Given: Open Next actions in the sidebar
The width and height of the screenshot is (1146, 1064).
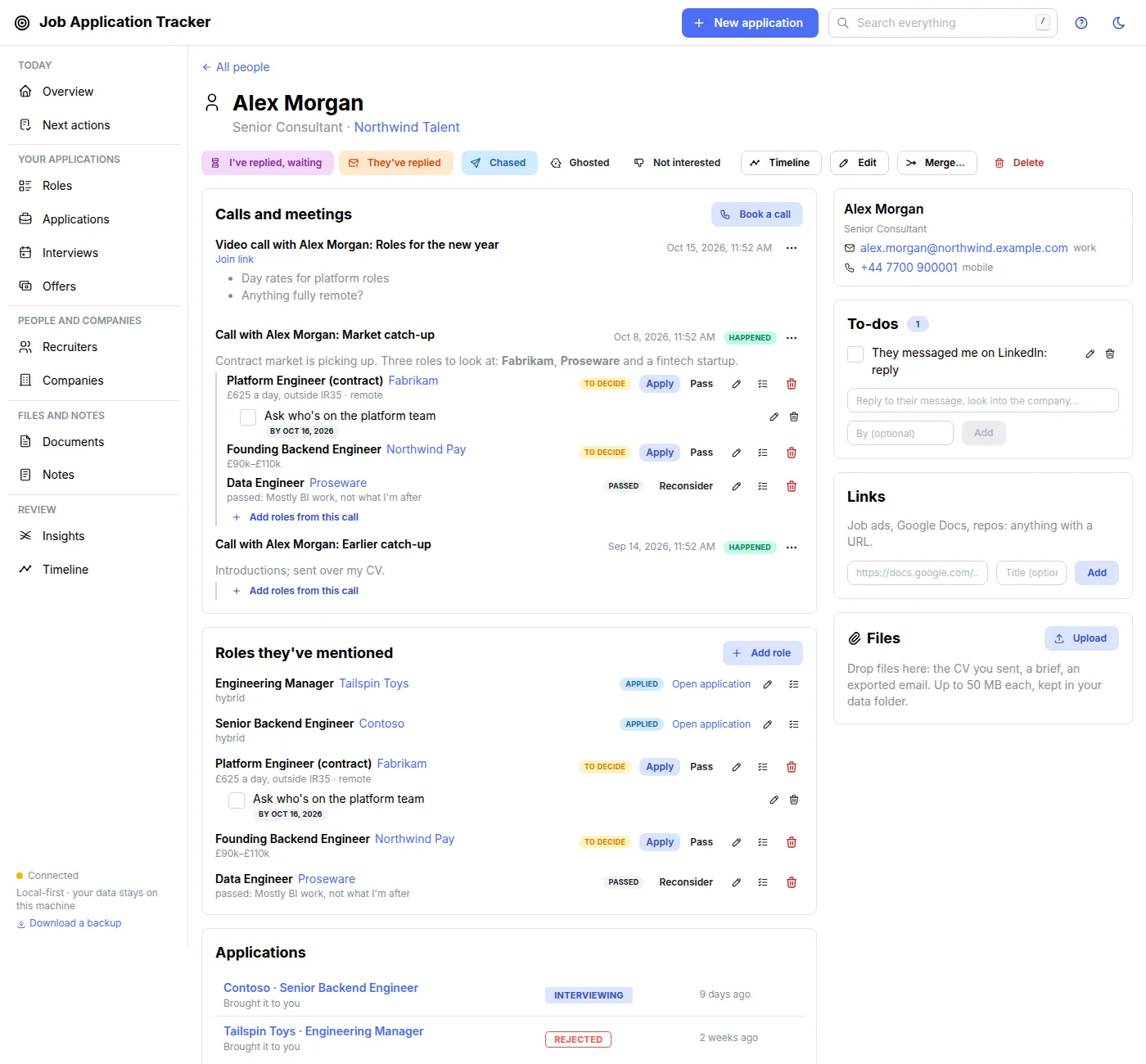Looking at the screenshot, I should pos(94,125).
